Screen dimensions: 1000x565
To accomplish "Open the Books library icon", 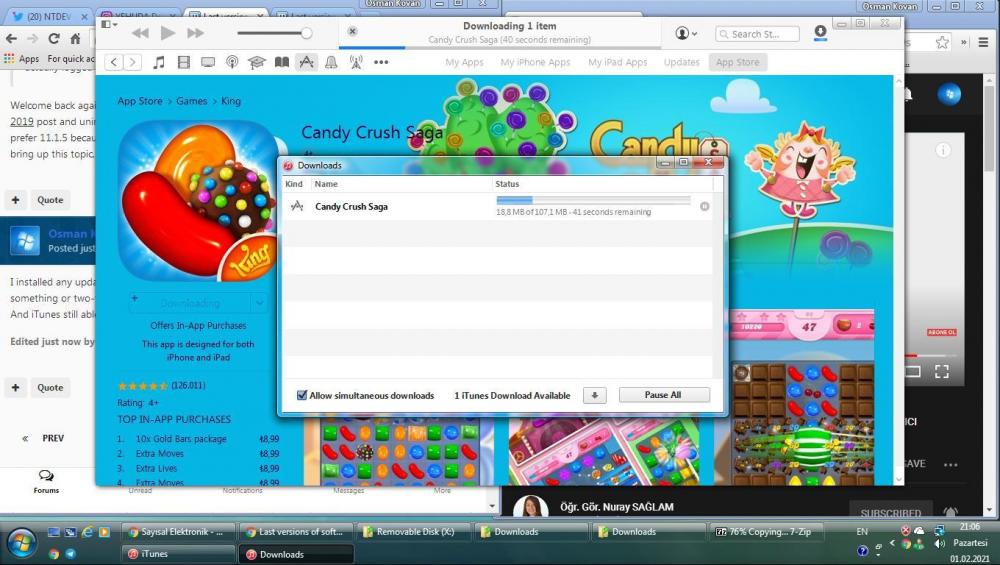I will click(x=282, y=62).
